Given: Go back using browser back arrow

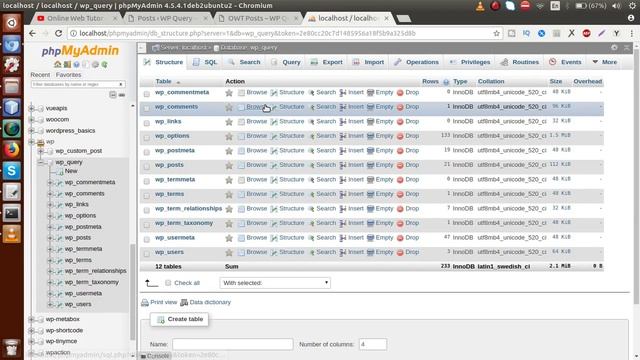Looking at the screenshot, I should coord(33,33).
